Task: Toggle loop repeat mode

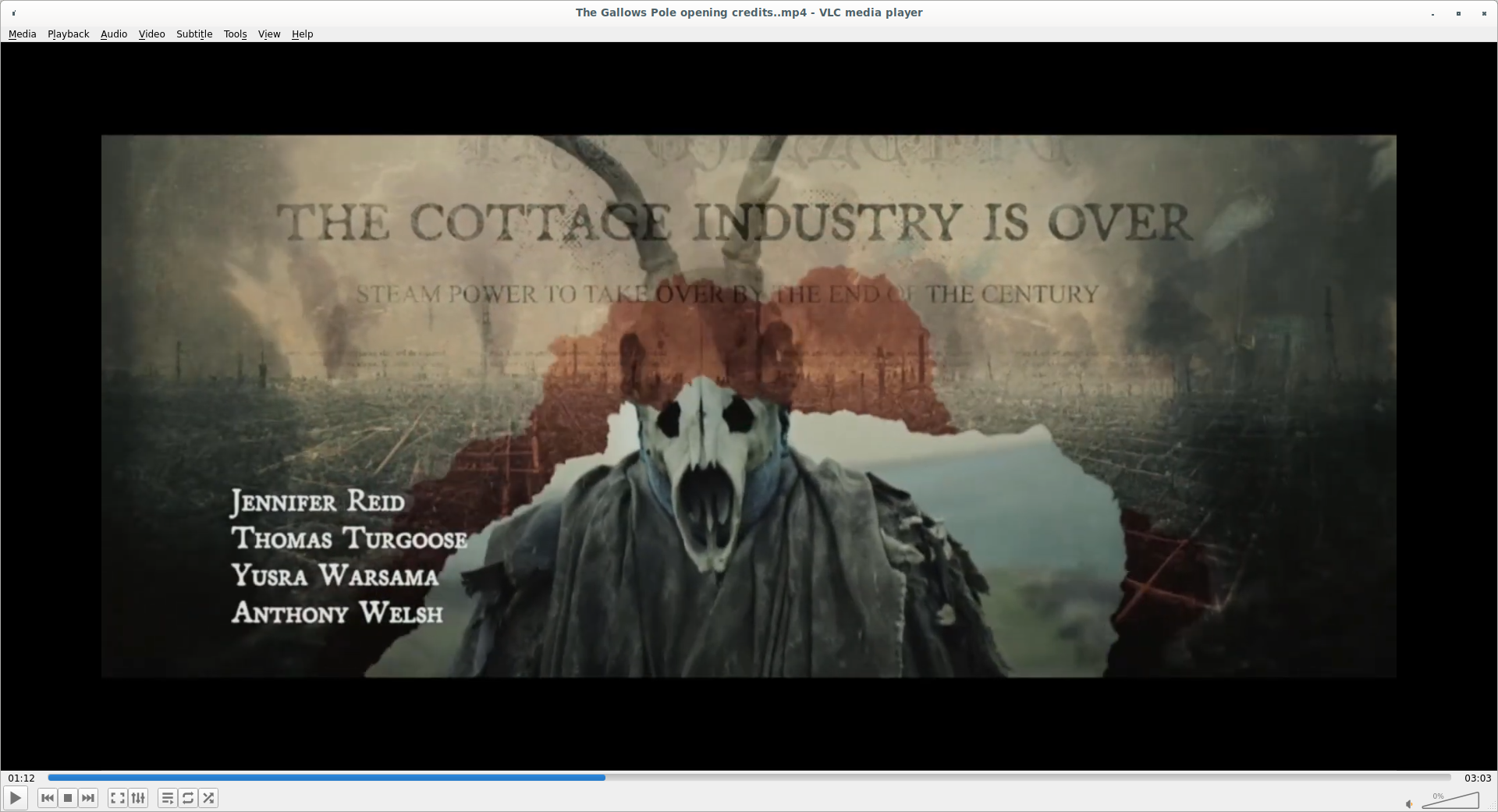Action: pyautogui.click(x=188, y=798)
